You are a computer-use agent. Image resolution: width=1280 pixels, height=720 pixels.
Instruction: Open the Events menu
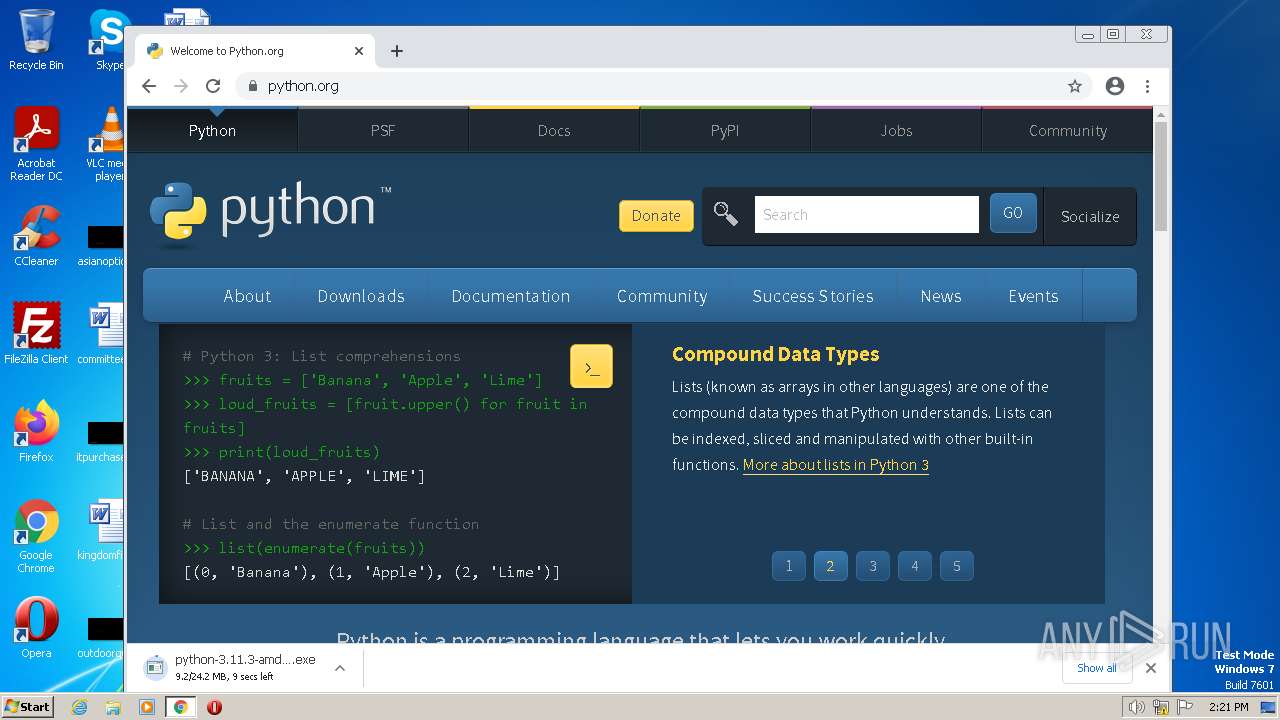[1033, 296]
